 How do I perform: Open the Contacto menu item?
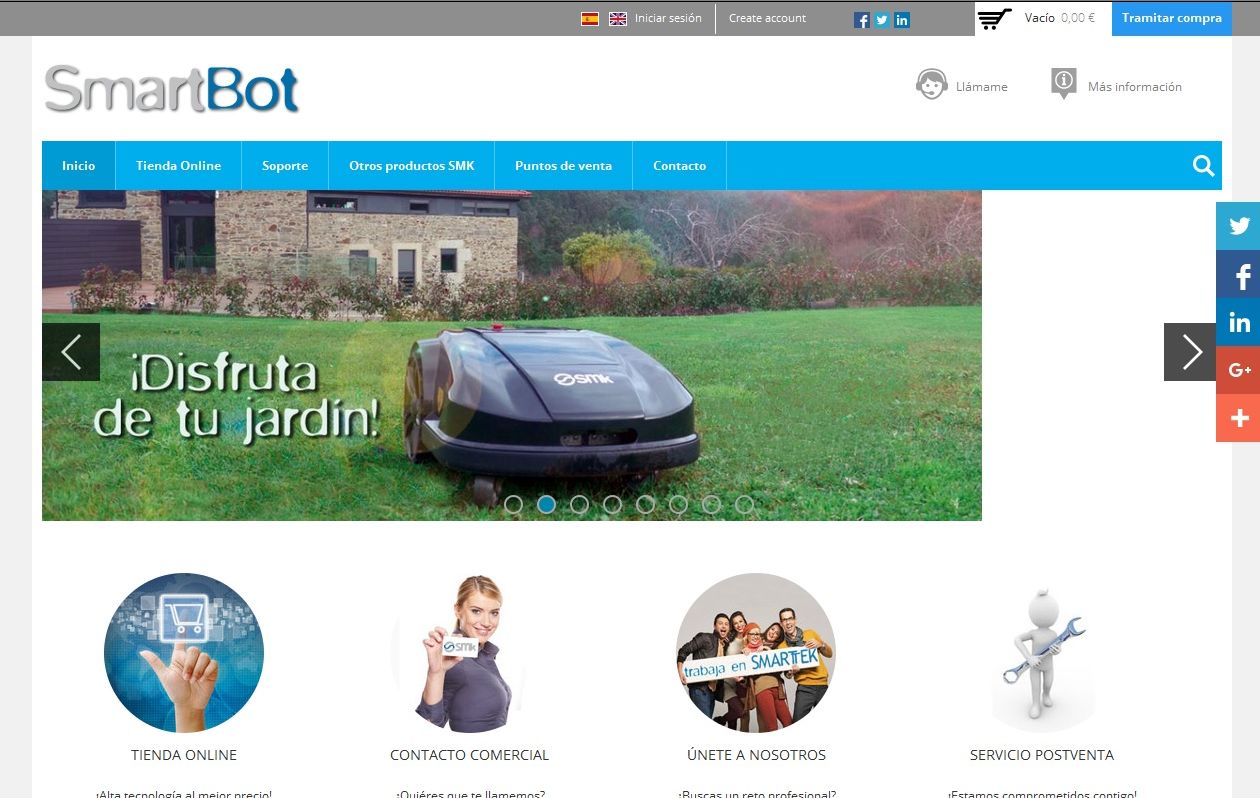[680, 166]
